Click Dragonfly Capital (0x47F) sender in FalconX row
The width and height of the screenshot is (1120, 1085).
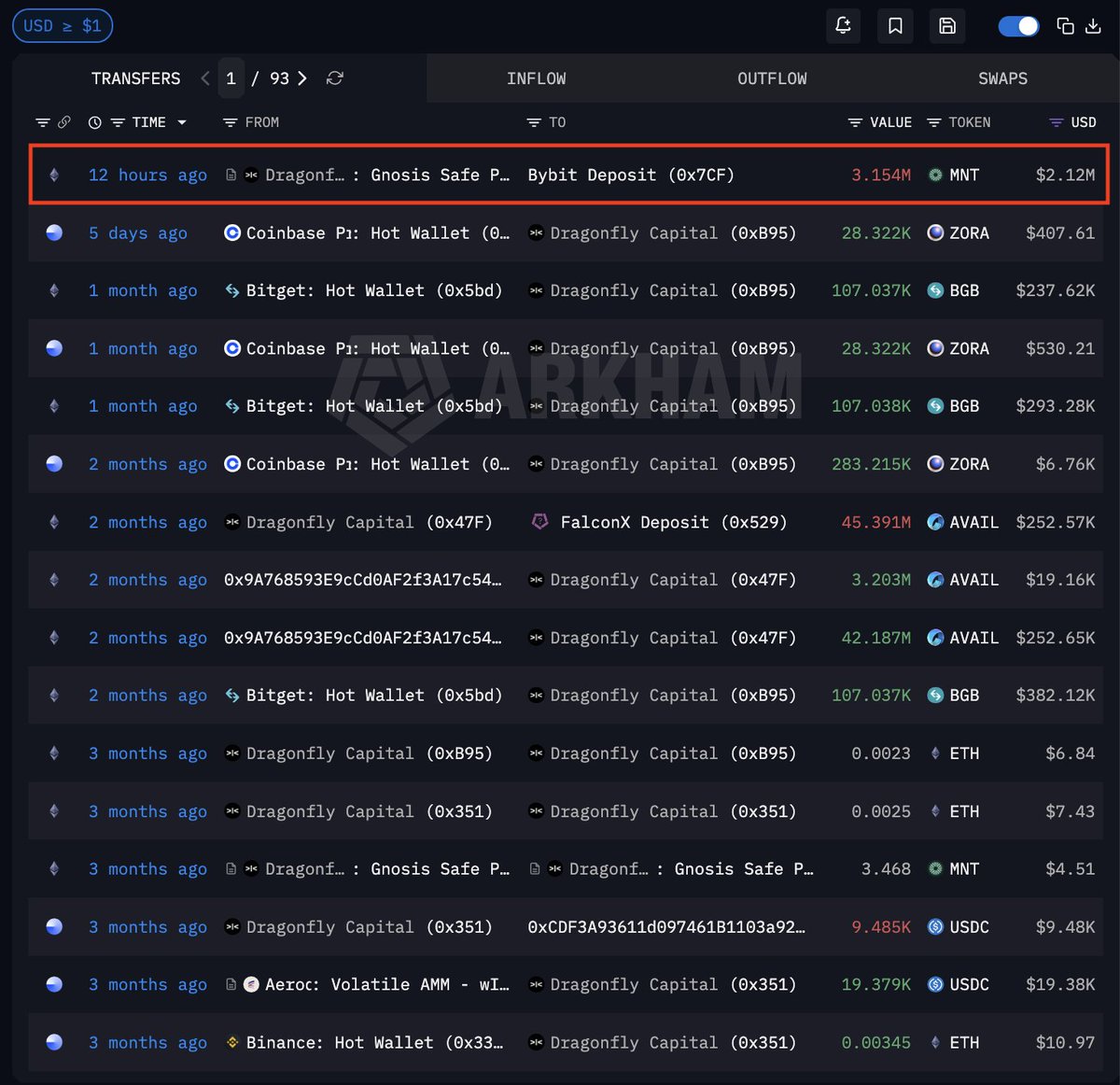[x=369, y=522]
